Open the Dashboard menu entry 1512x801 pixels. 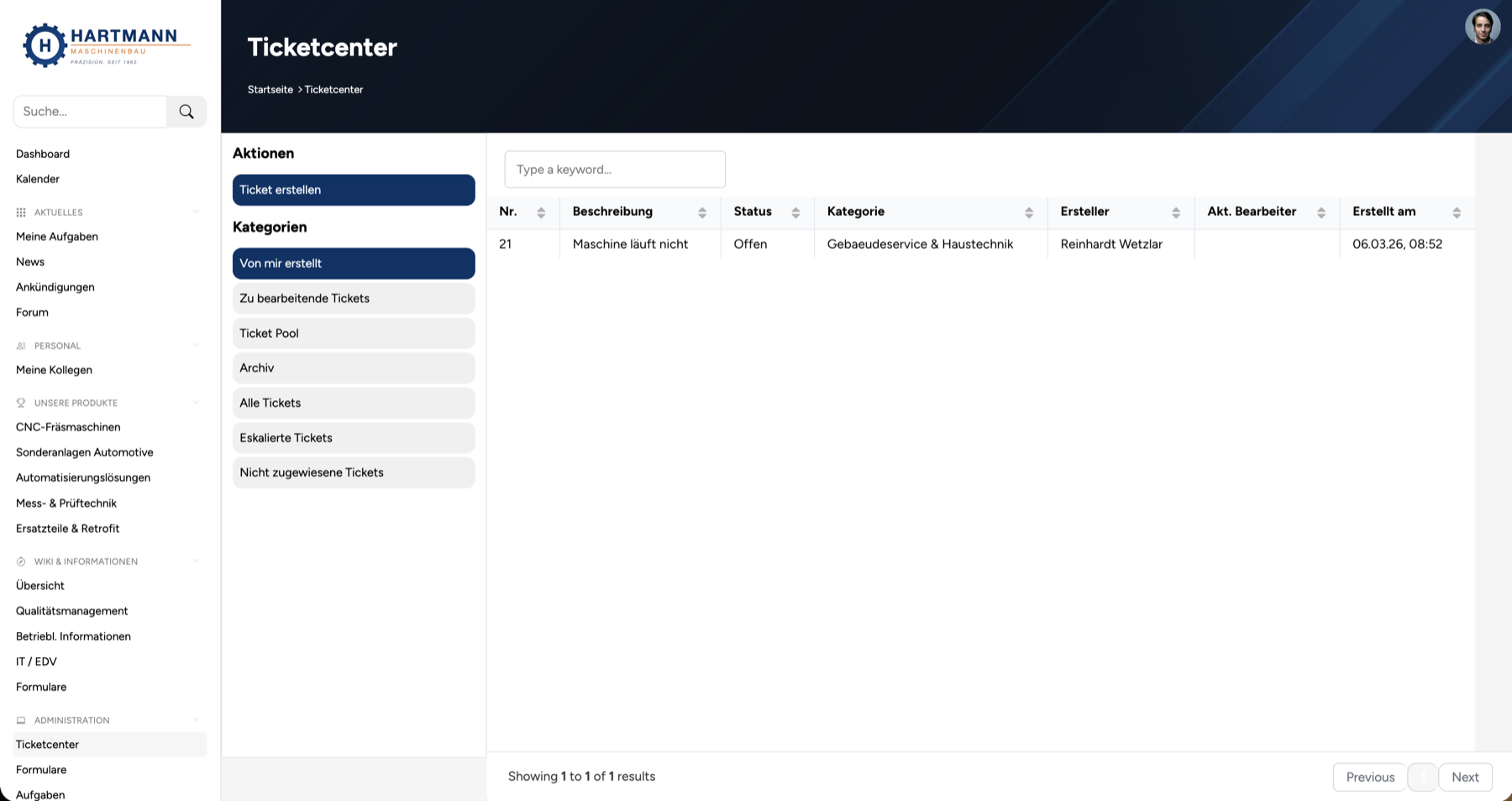pos(43,154)
